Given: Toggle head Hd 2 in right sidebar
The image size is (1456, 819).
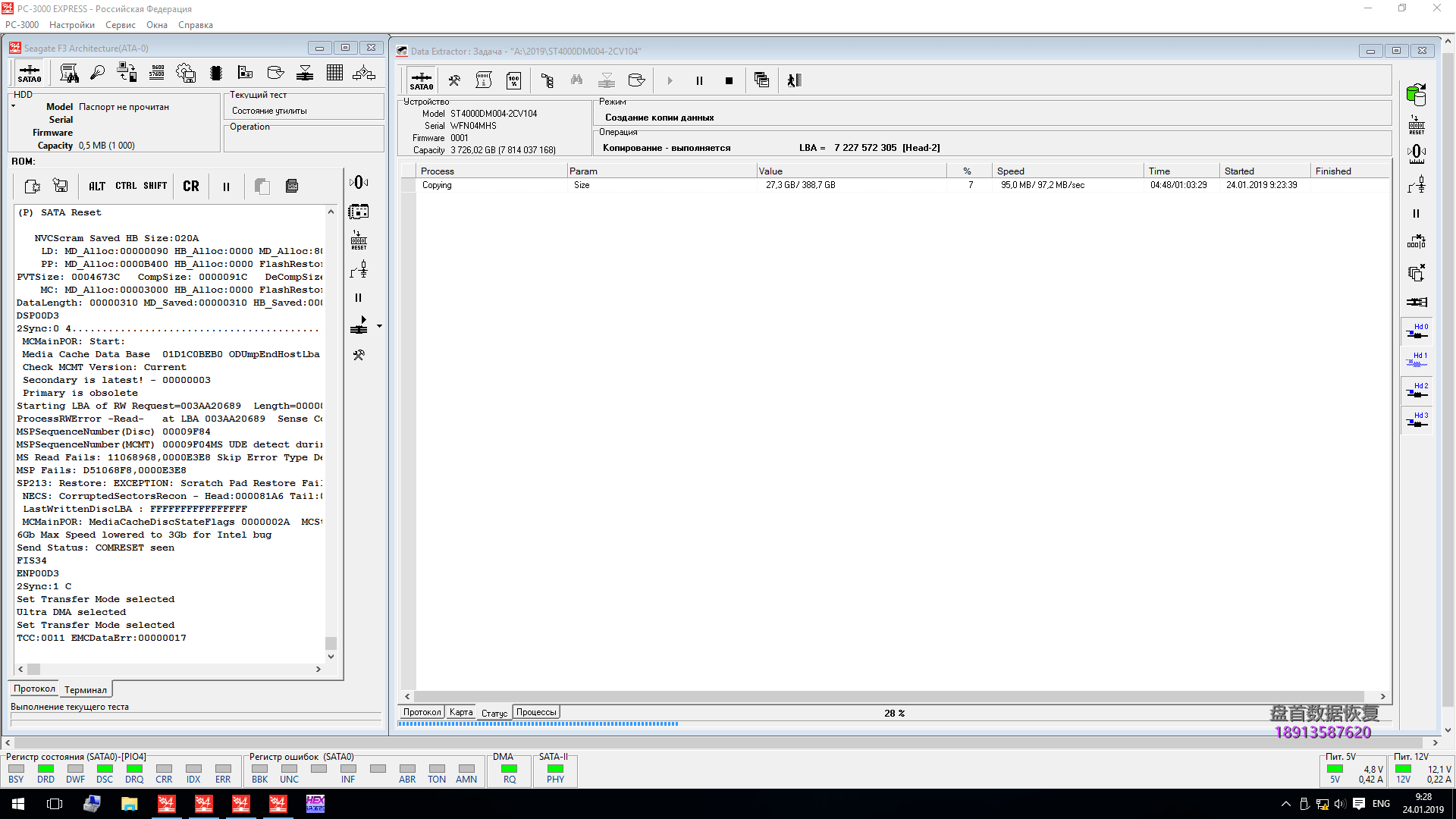Looking at the screenshot, I should (x=1416, y=390).
